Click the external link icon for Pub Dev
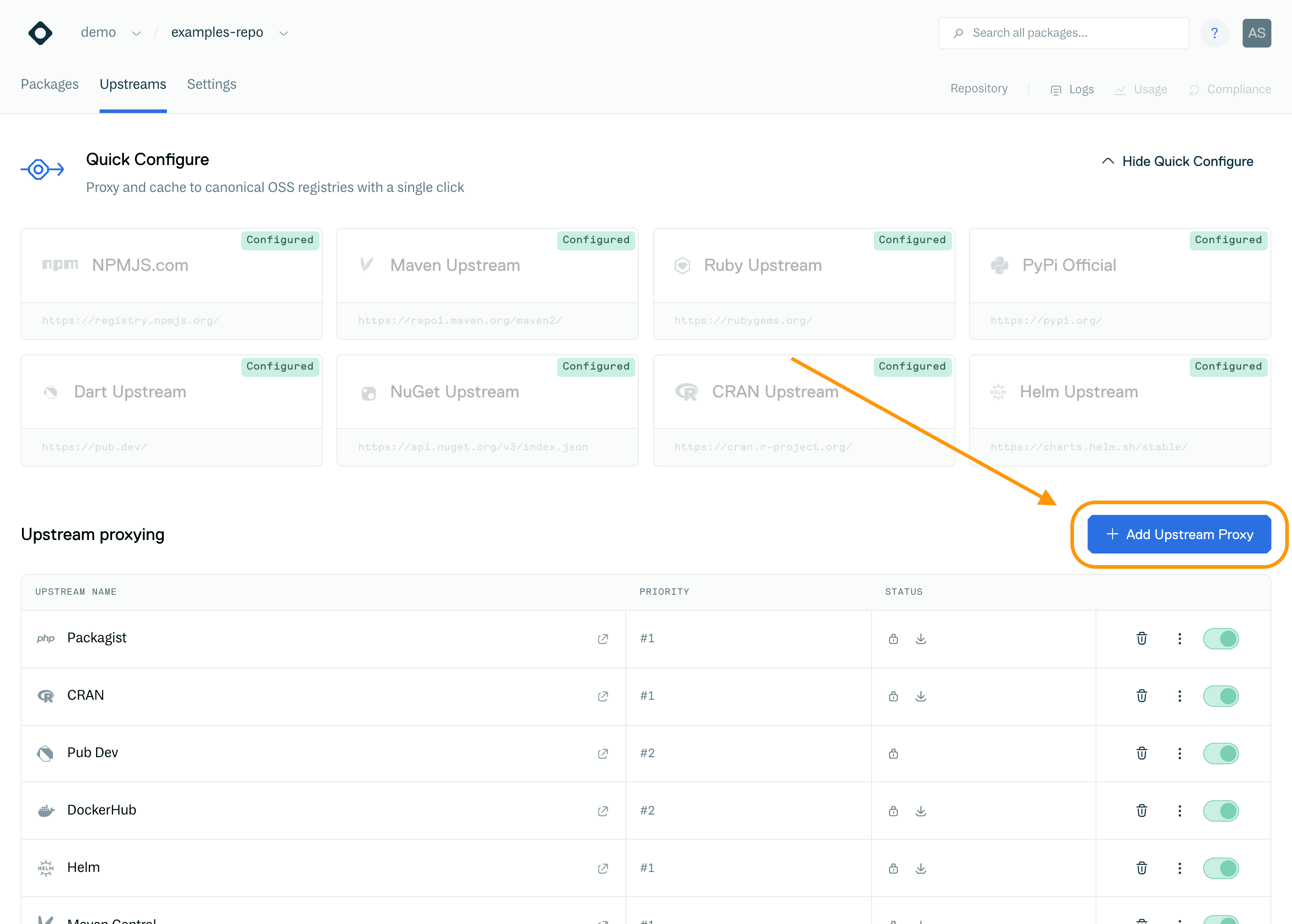Viewport: 1292px width, 924px height. [x=603, y=753]
